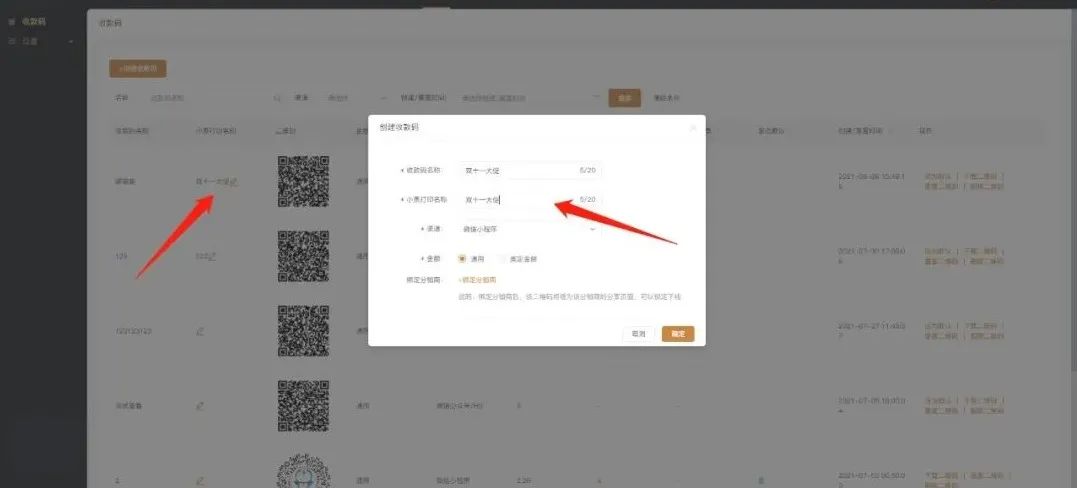Click the 2021-07-27 creation time cell

[x=870, y=331]
